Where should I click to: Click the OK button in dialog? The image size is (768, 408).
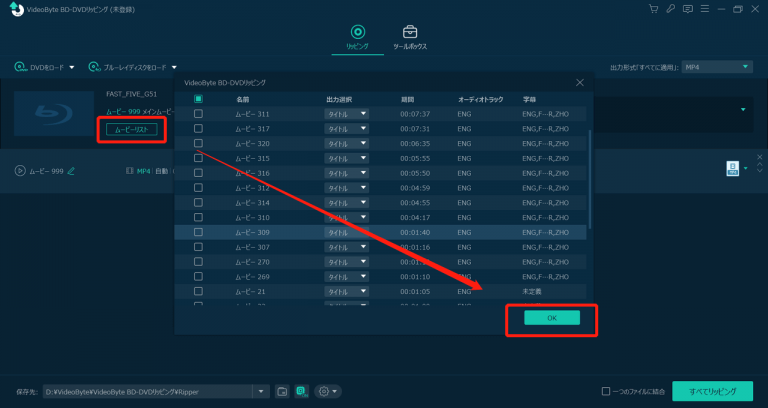coord(551,317)
